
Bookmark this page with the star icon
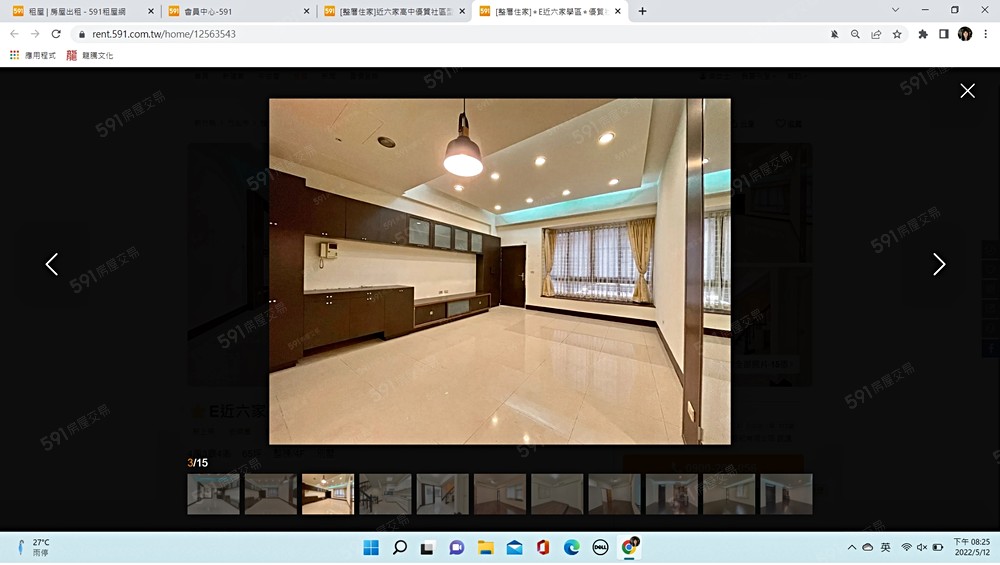point(897,34)
